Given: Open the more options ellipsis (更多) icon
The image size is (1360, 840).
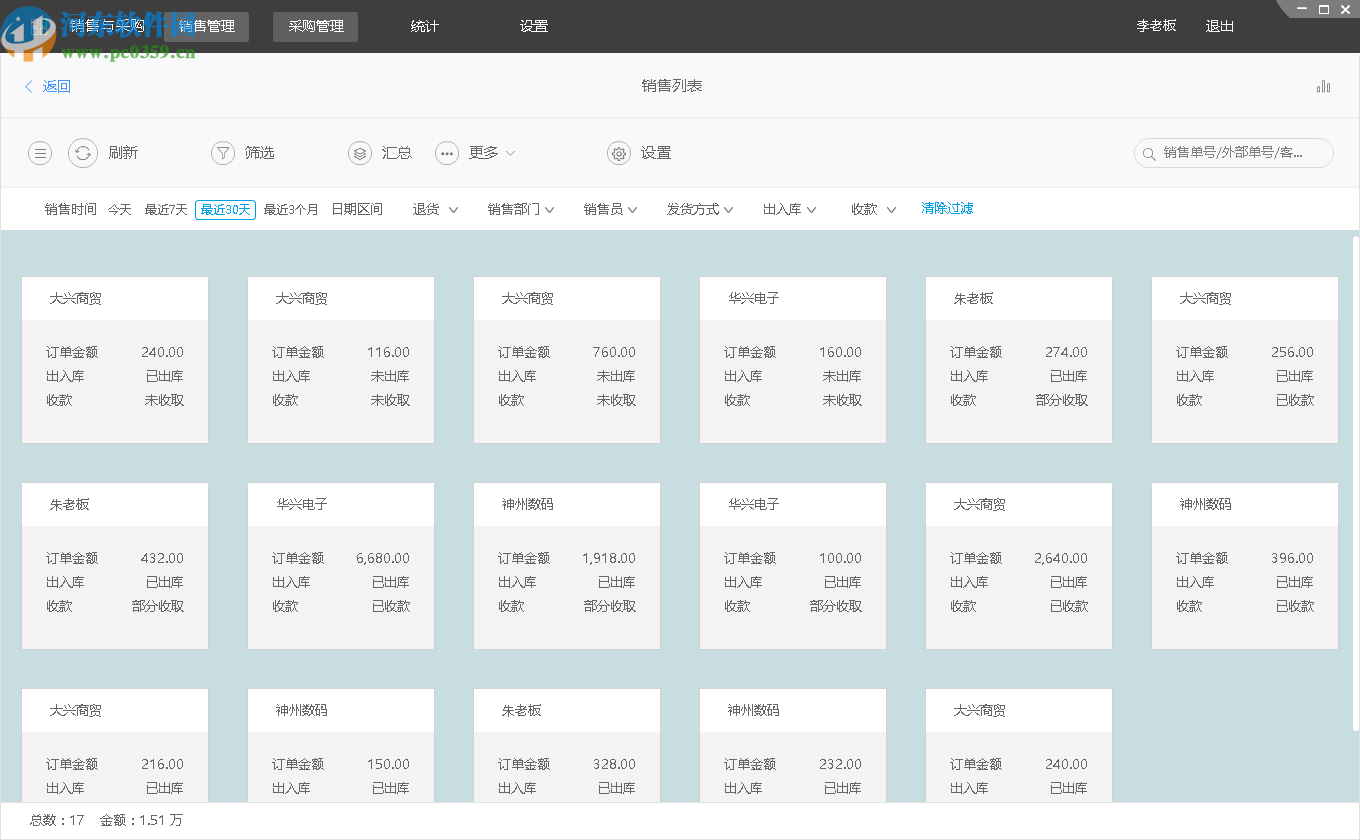Looking at the screenshot, I should point(446,153).
